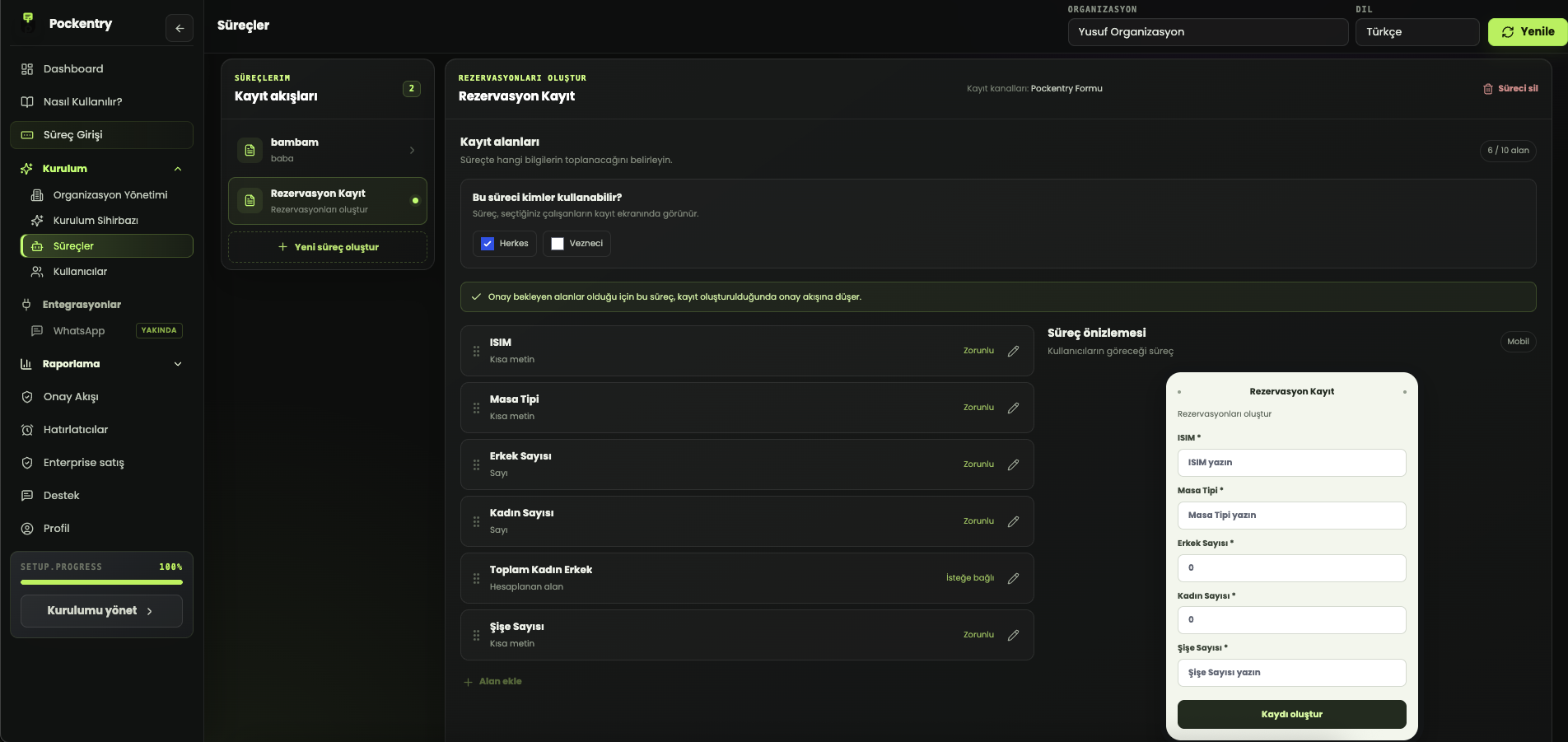Click Yeni süreç oluştur
Screen dimensions: 1568x742
pyautogui.click(x=328, y=247)
